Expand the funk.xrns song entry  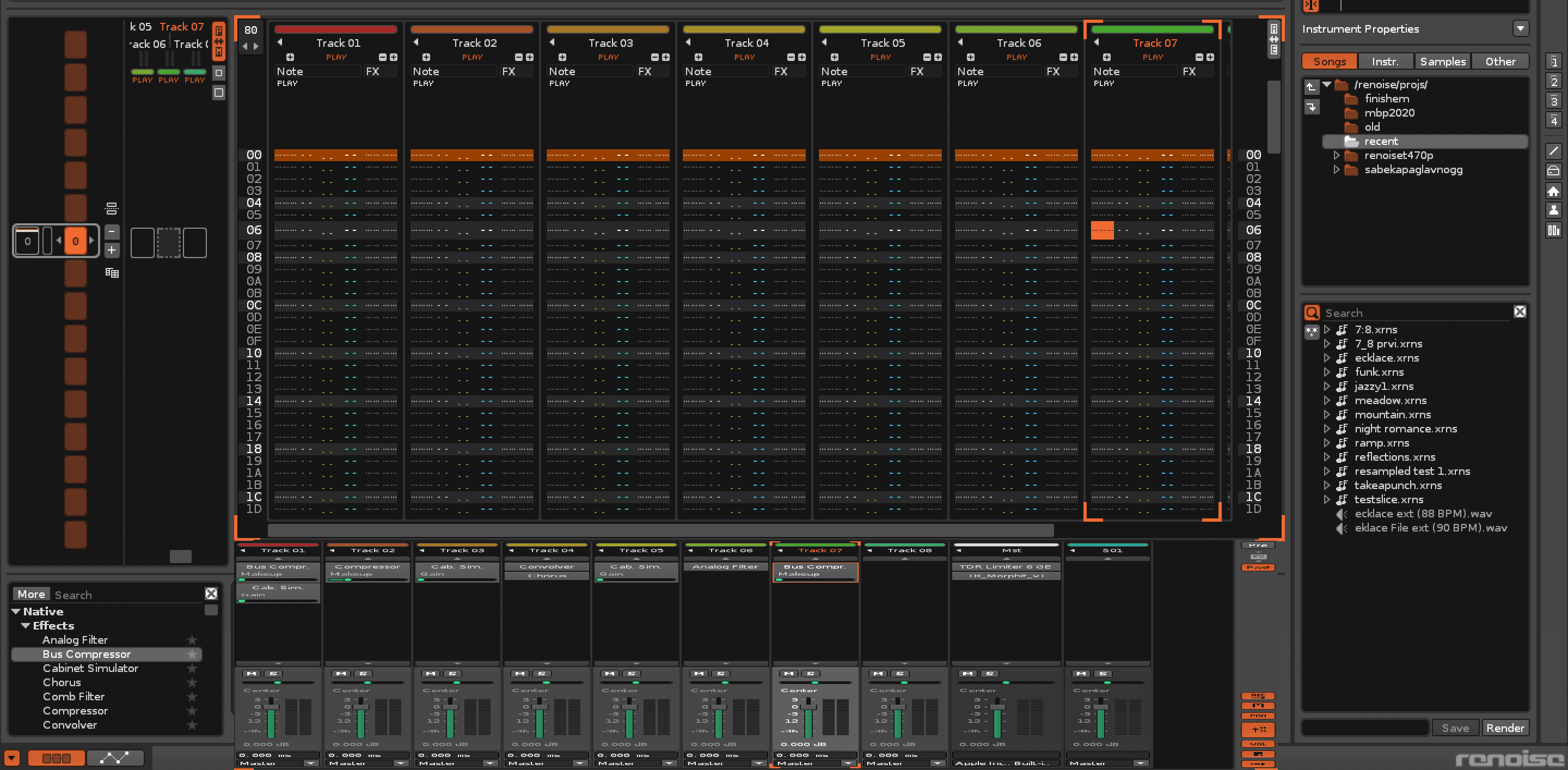coord(1327,372)
